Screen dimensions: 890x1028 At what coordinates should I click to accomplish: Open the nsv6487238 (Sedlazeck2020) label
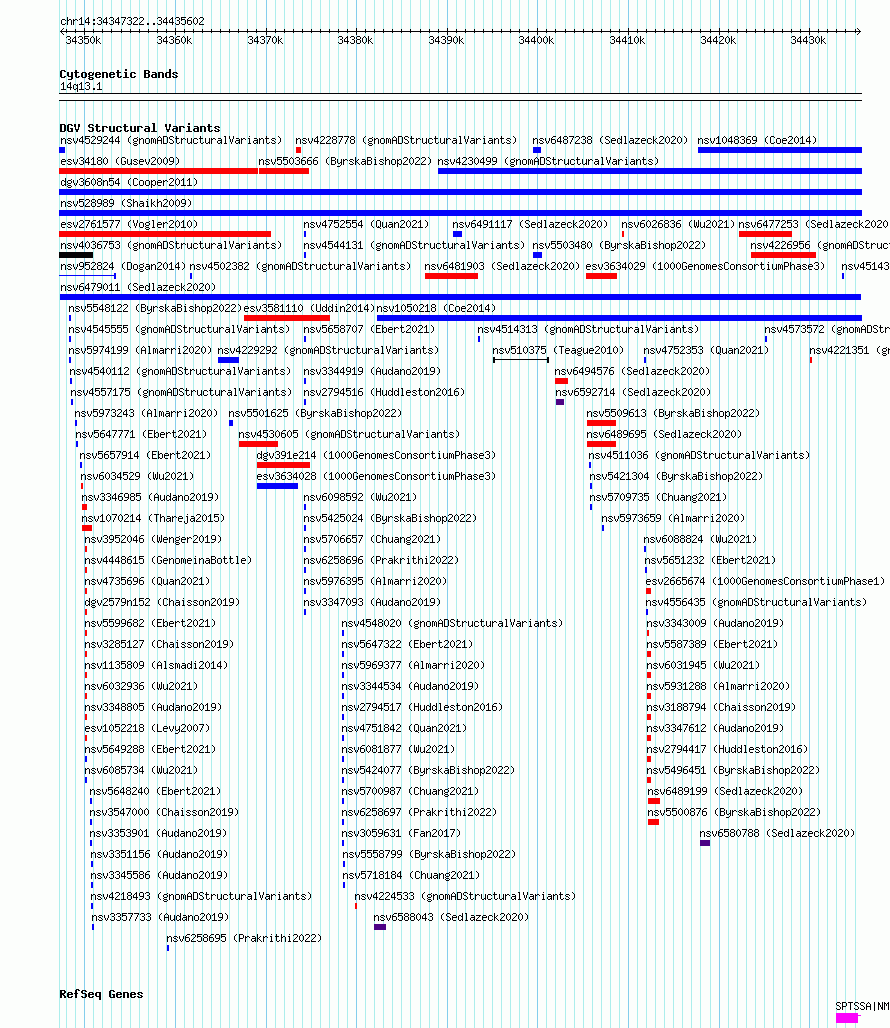click(x=610, y=140)
